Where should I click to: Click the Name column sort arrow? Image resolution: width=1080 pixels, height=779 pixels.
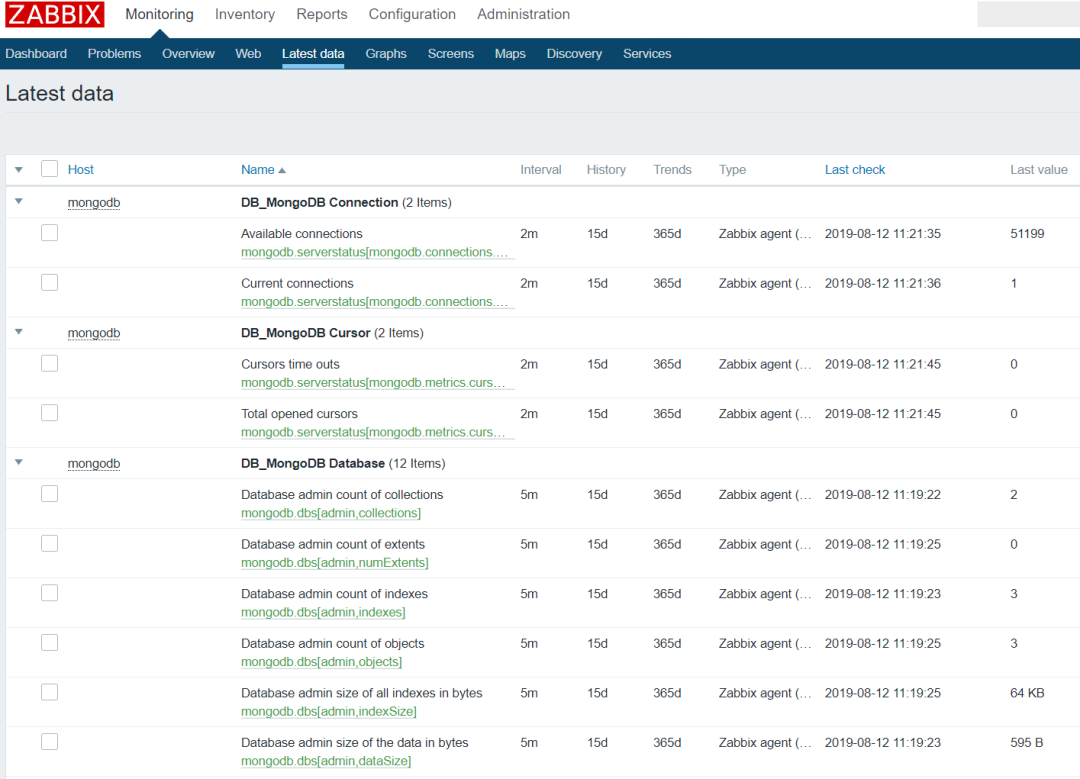click(x=282, y=170)
